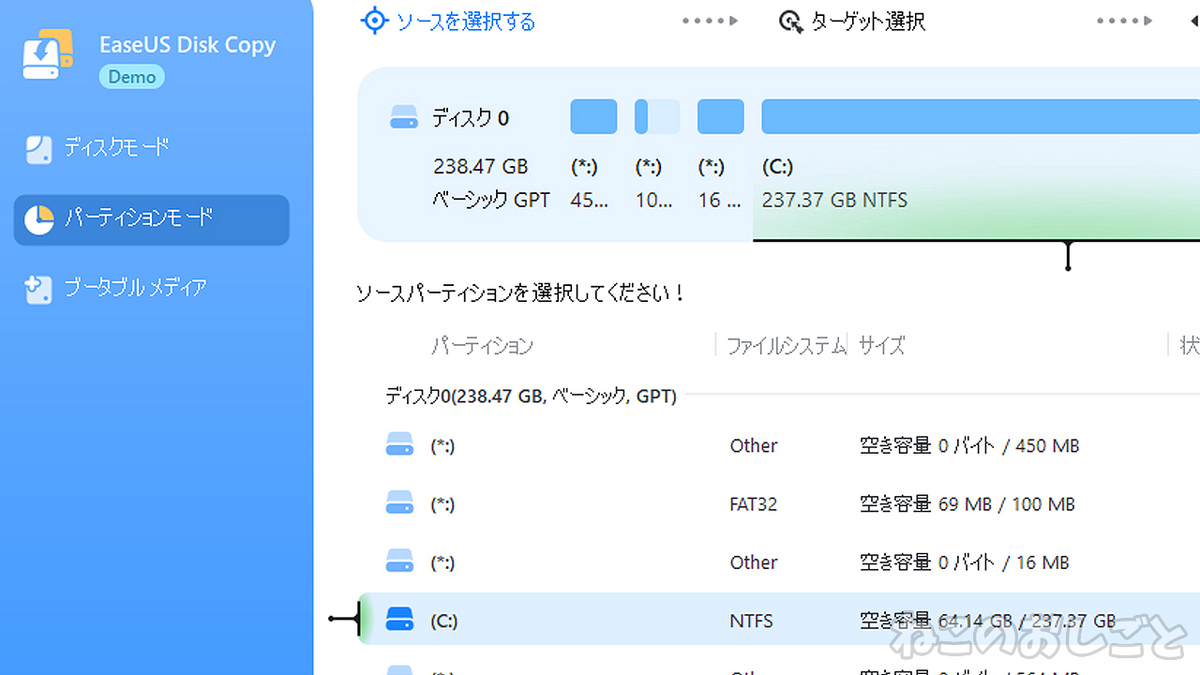Image resolution: width=1200 pixels, height=675 pixels.
Task: Select the (C:) NTFS partition row
Action: (778, 619)
